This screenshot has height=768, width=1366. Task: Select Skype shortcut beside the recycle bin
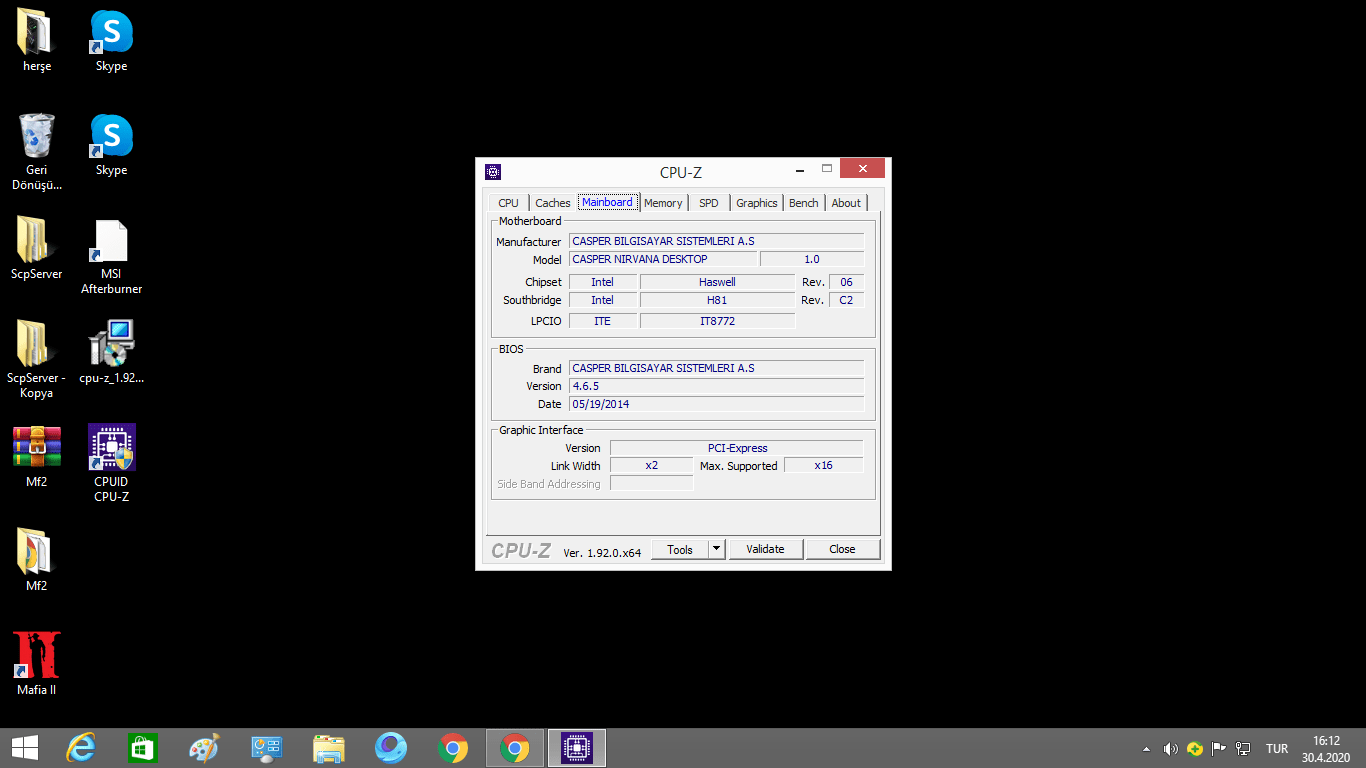point(111,144)
